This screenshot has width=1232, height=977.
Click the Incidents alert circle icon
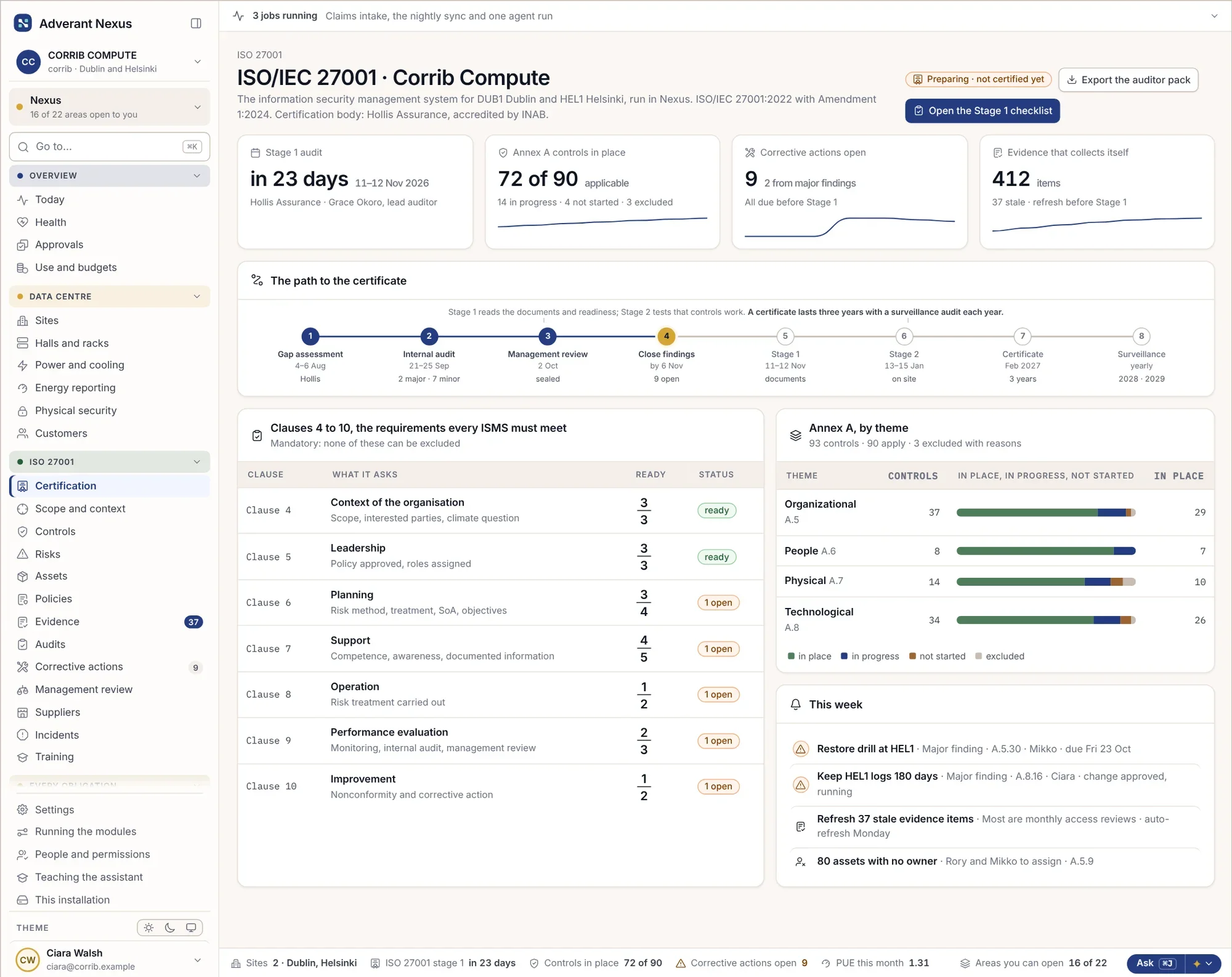coord(23,735)
